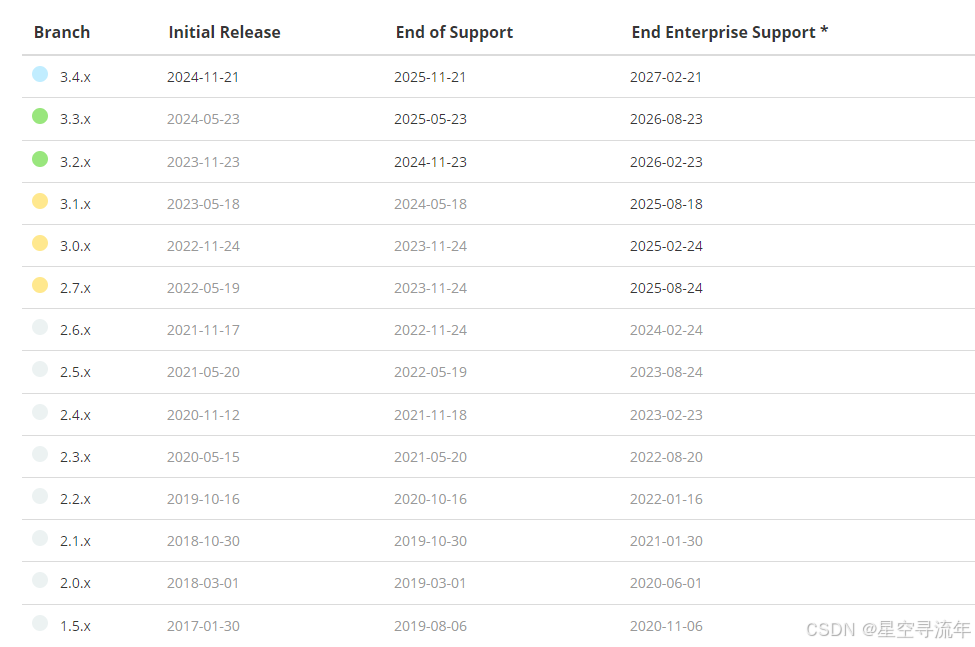
Task: Click initial release date 2022-05-19
Action: coord(203,288)
